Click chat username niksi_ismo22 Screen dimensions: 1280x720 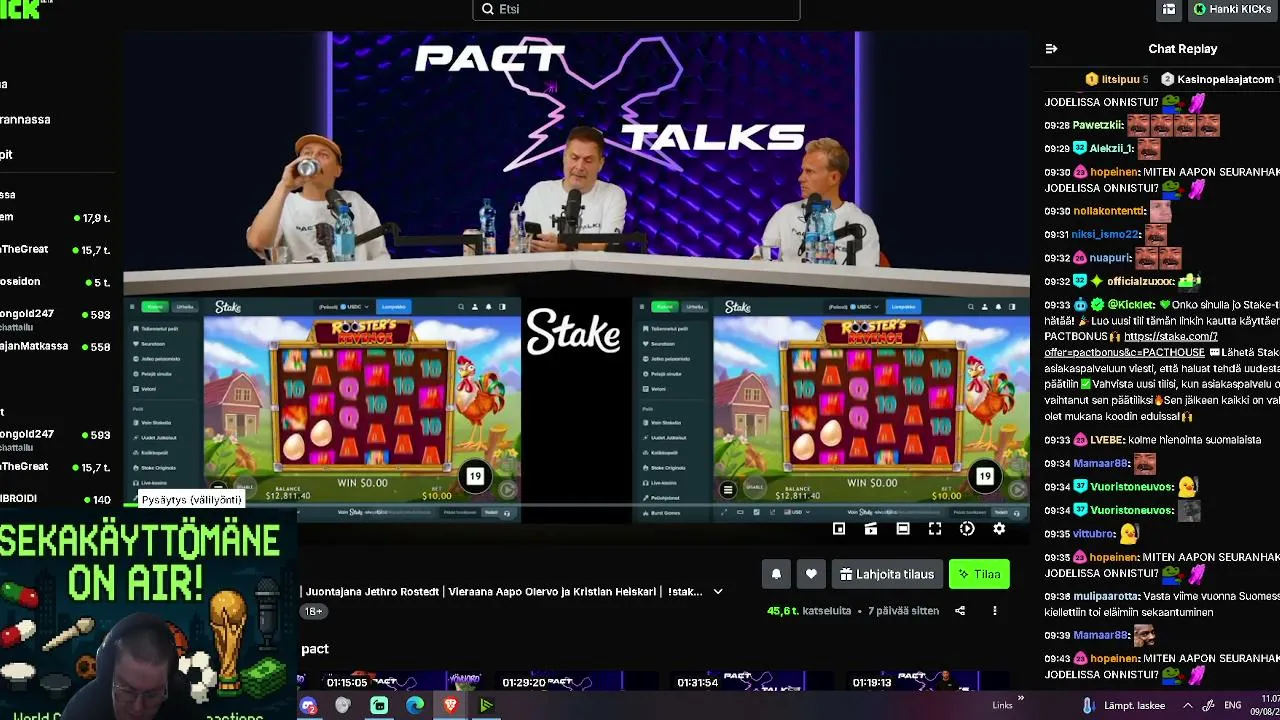point(1105,234)
